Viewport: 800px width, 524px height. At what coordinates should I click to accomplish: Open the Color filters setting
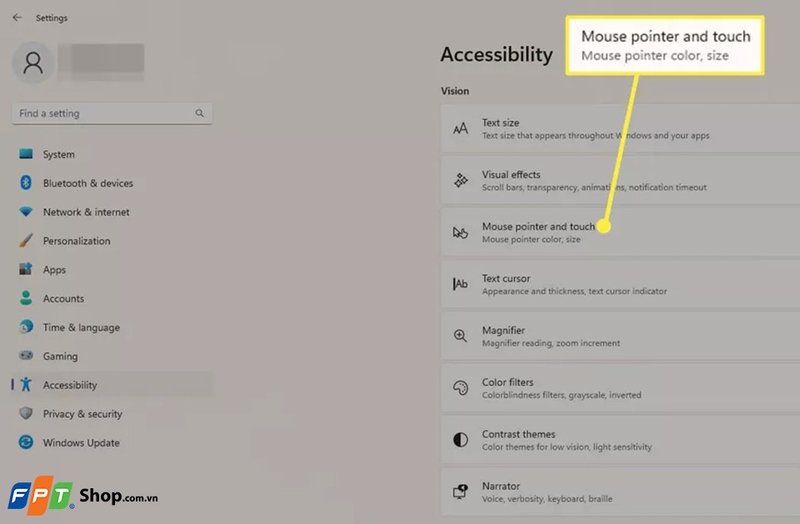(x=620, y=388)
